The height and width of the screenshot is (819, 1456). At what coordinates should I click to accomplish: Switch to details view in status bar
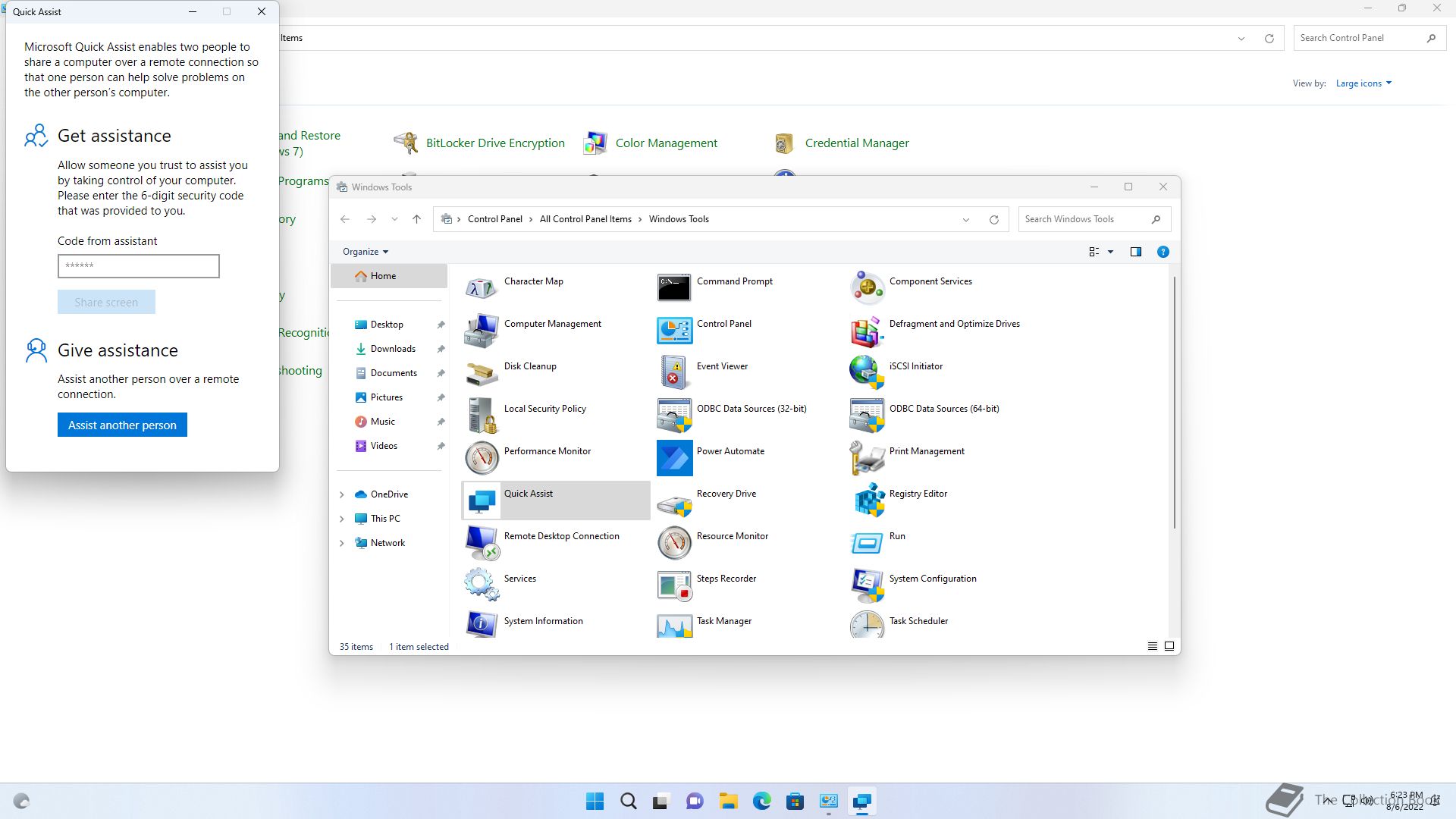(x=1152, y=646)
